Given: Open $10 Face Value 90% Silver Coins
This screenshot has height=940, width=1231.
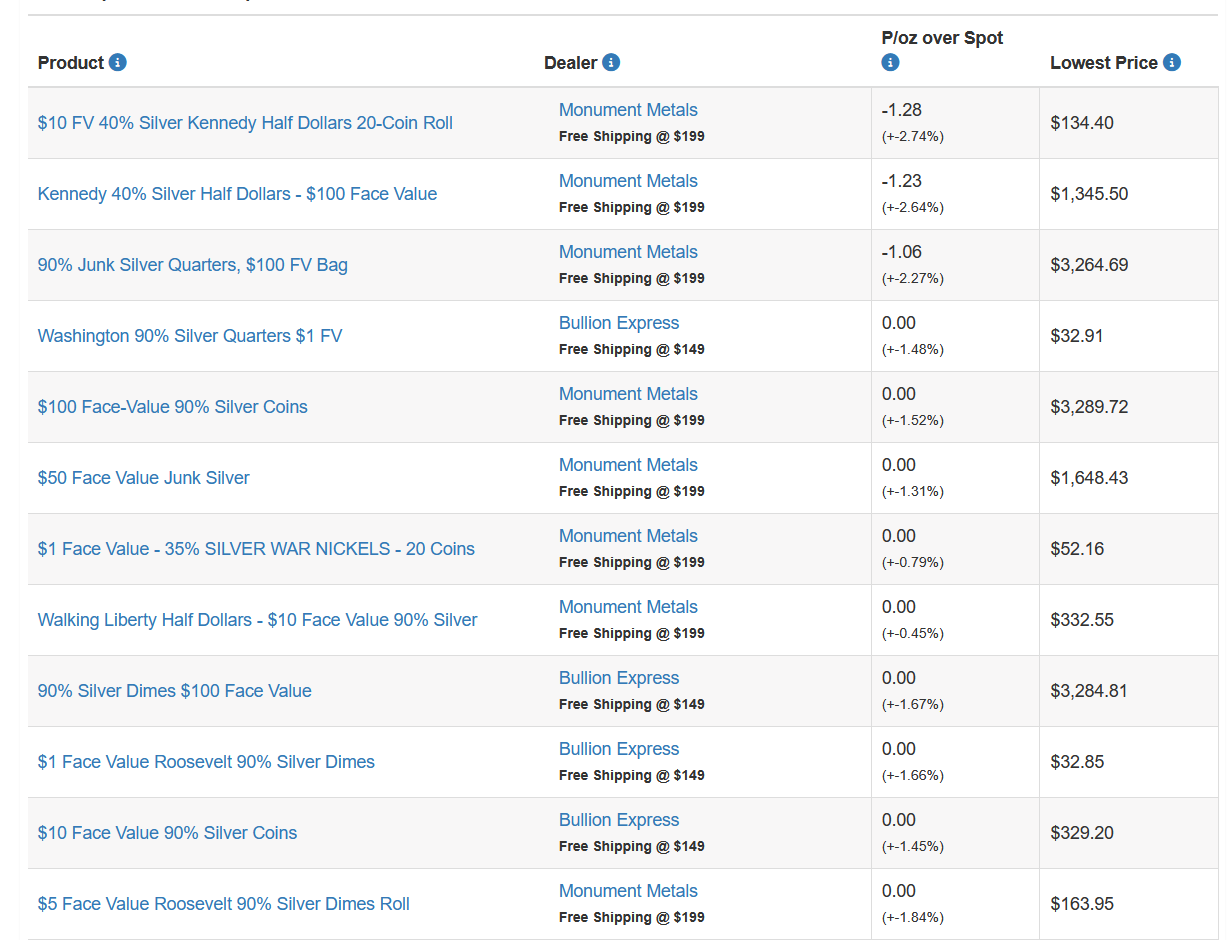Looking at the screenshot, I should click(x=168, y=833).
